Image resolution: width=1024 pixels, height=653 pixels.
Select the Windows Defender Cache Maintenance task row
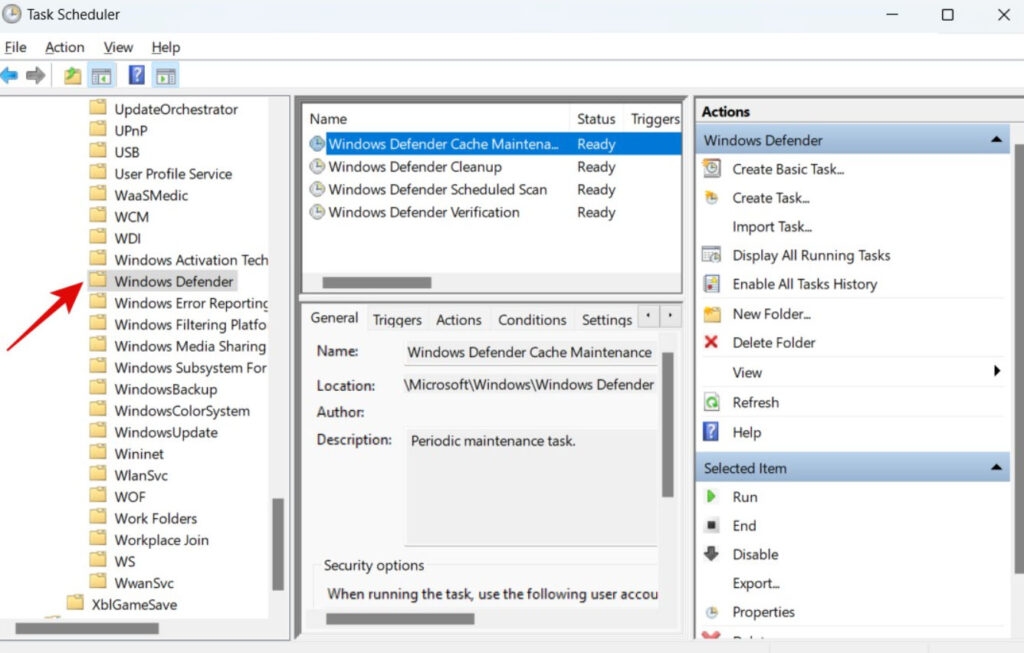coord(494,144)
